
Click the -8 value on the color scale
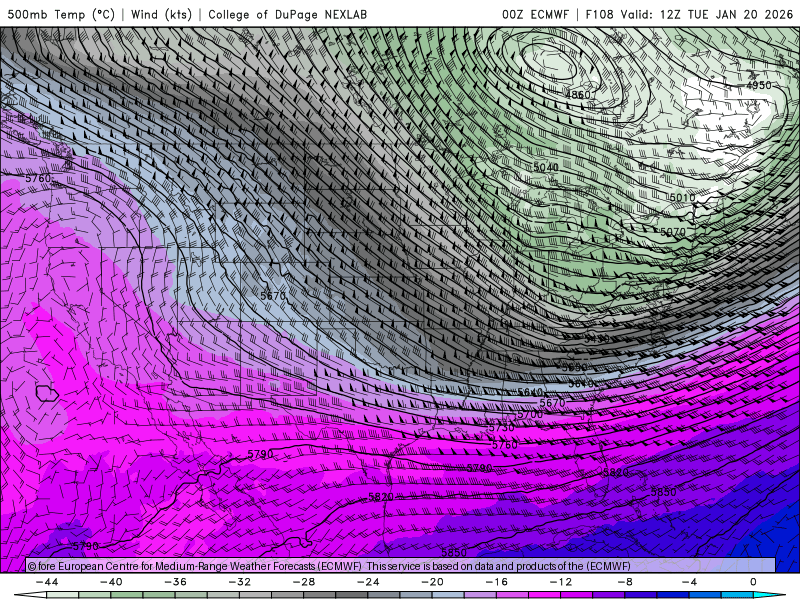625,582
